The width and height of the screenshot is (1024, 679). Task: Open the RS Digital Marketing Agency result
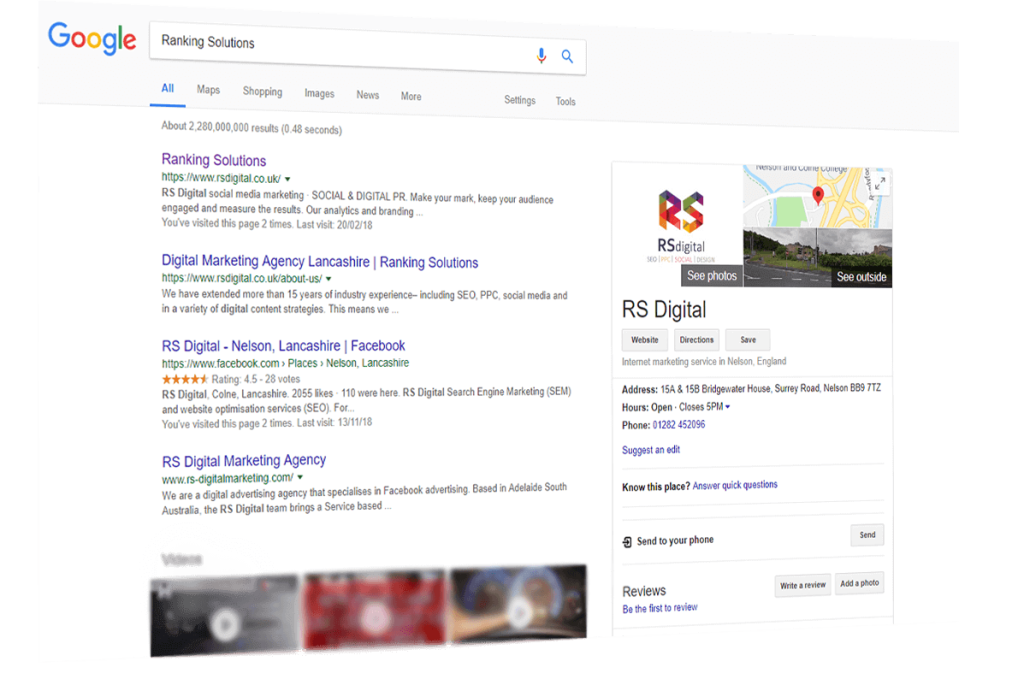(x=244, y=461)
